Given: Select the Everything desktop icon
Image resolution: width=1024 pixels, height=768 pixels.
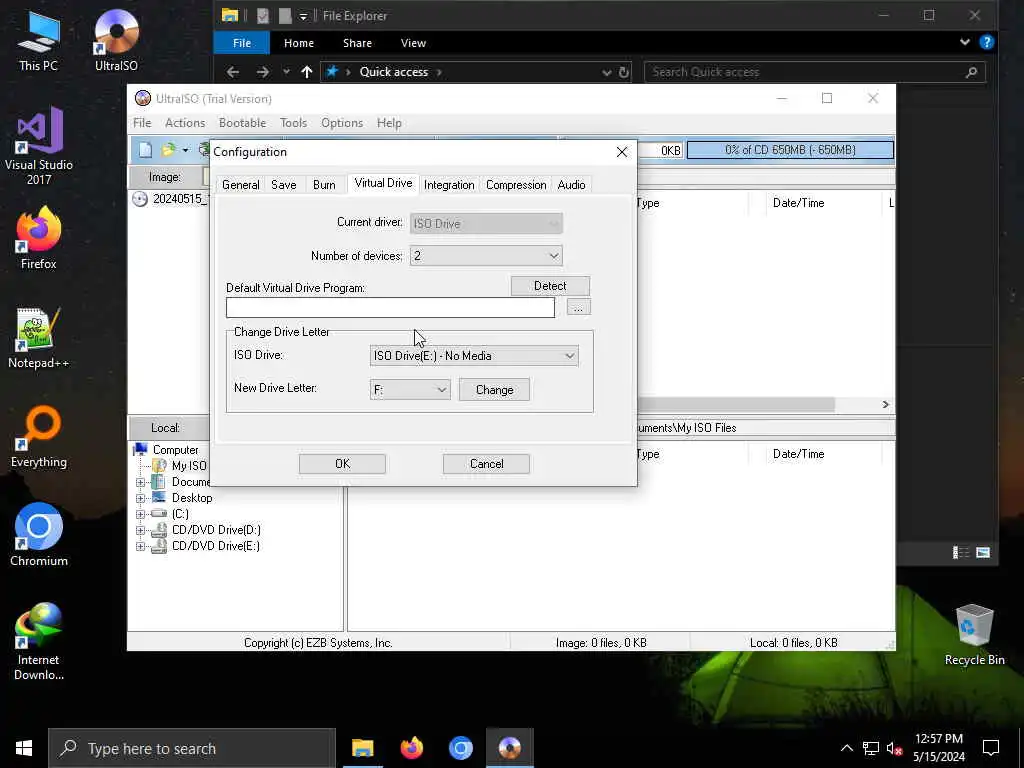Looking at the screenshot, I should tap(39, 437).
